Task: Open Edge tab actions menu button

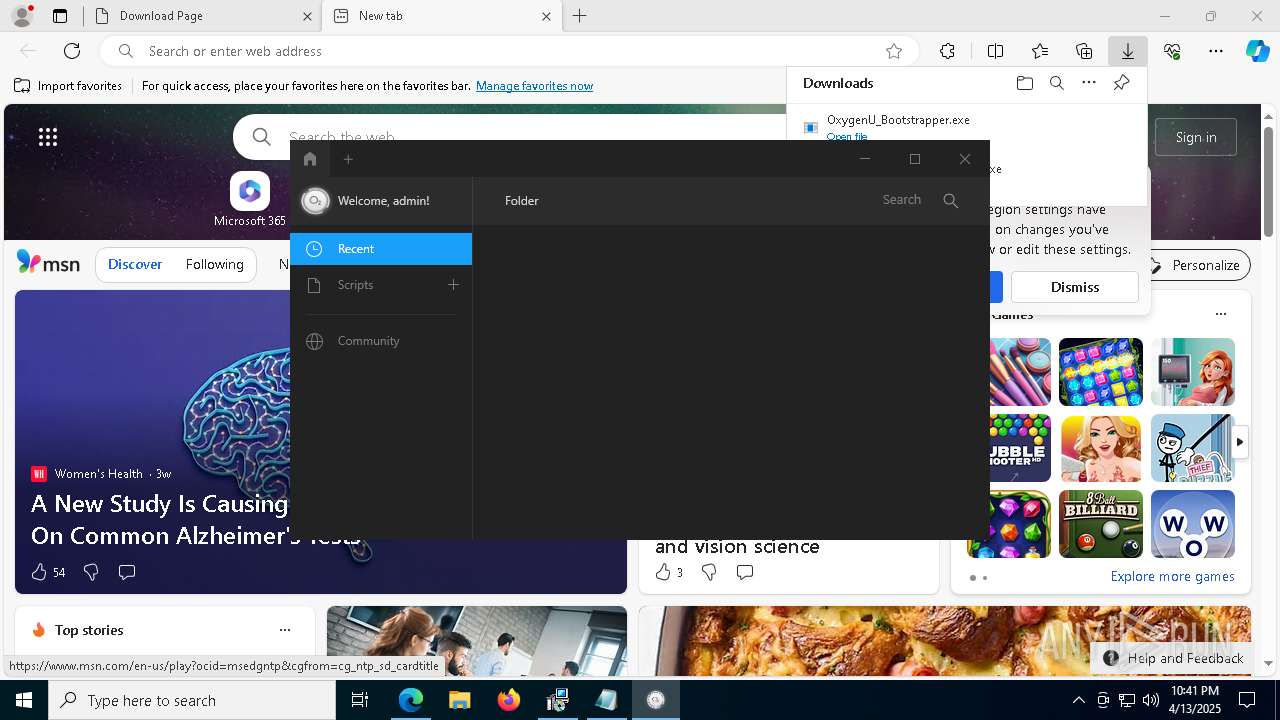Action: pyautogui.click(x=60, y=16)
